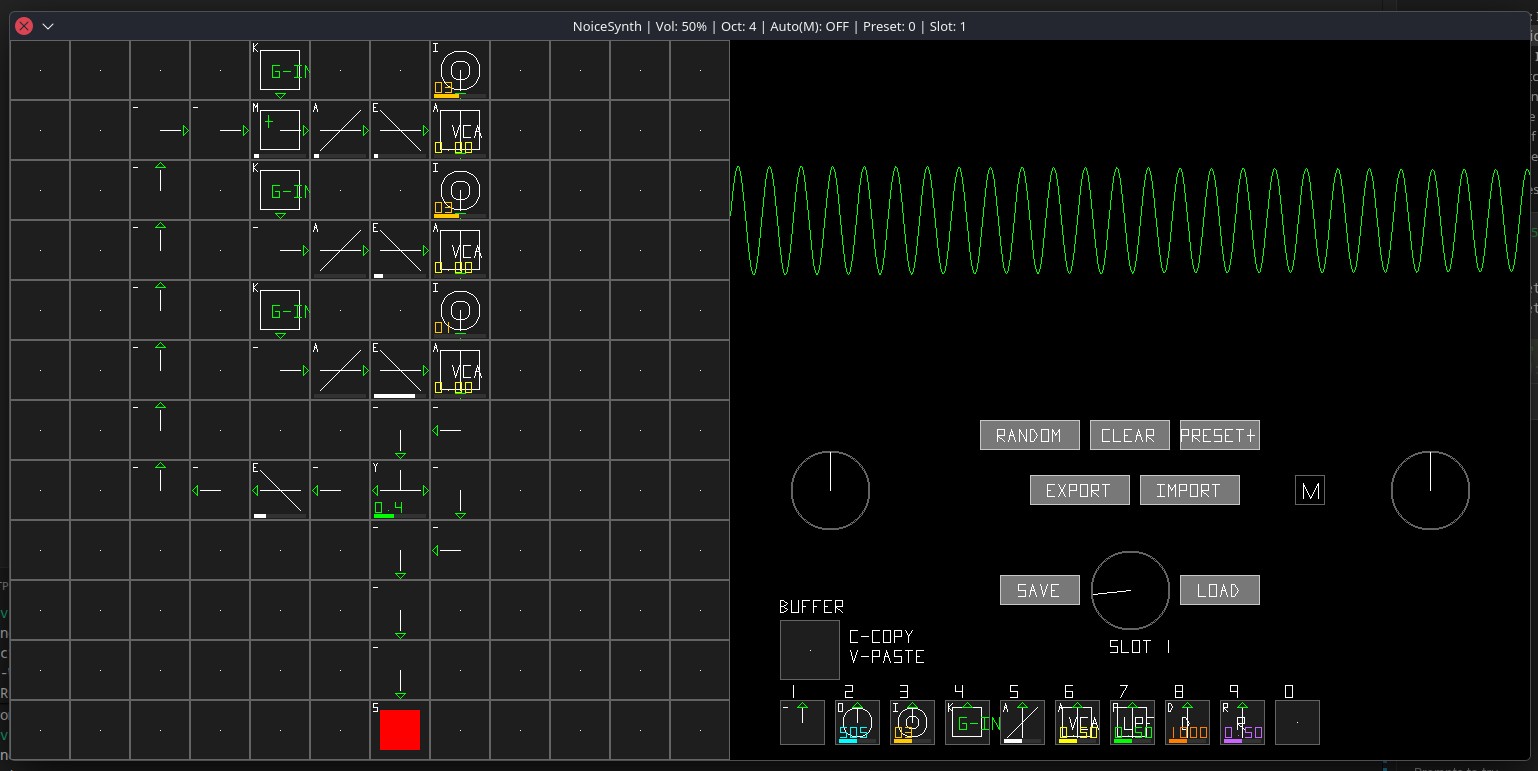This screenshot has width=1538, height=771.
Task: Pick the G-IN gate input module
Action: (x=967, y=722)
